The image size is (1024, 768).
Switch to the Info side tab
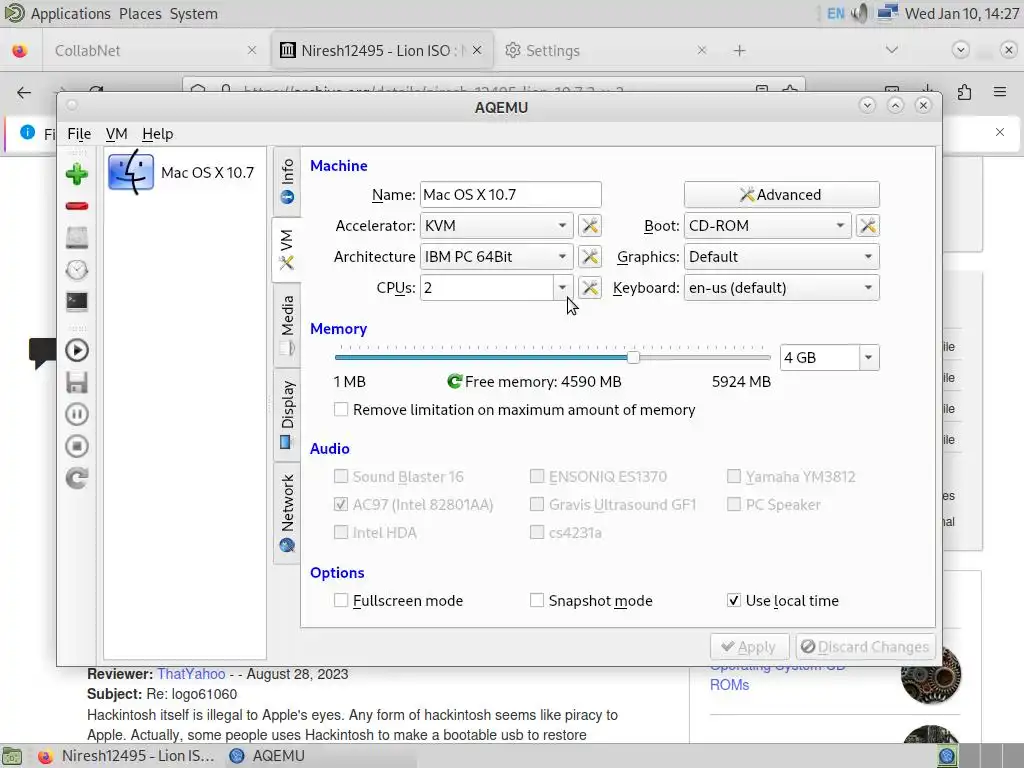click(x=287, y=182)
